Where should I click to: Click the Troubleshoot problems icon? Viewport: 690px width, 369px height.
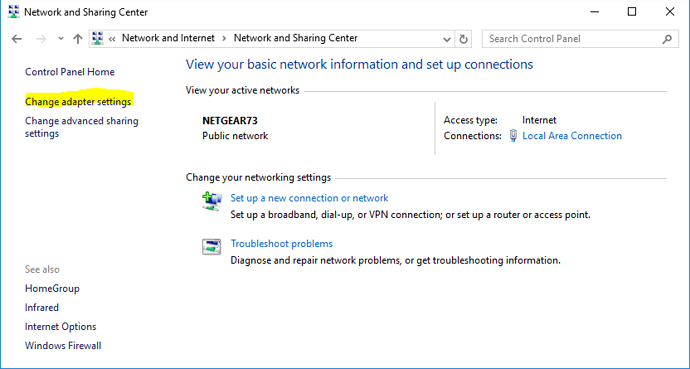(x=212, y=247)
